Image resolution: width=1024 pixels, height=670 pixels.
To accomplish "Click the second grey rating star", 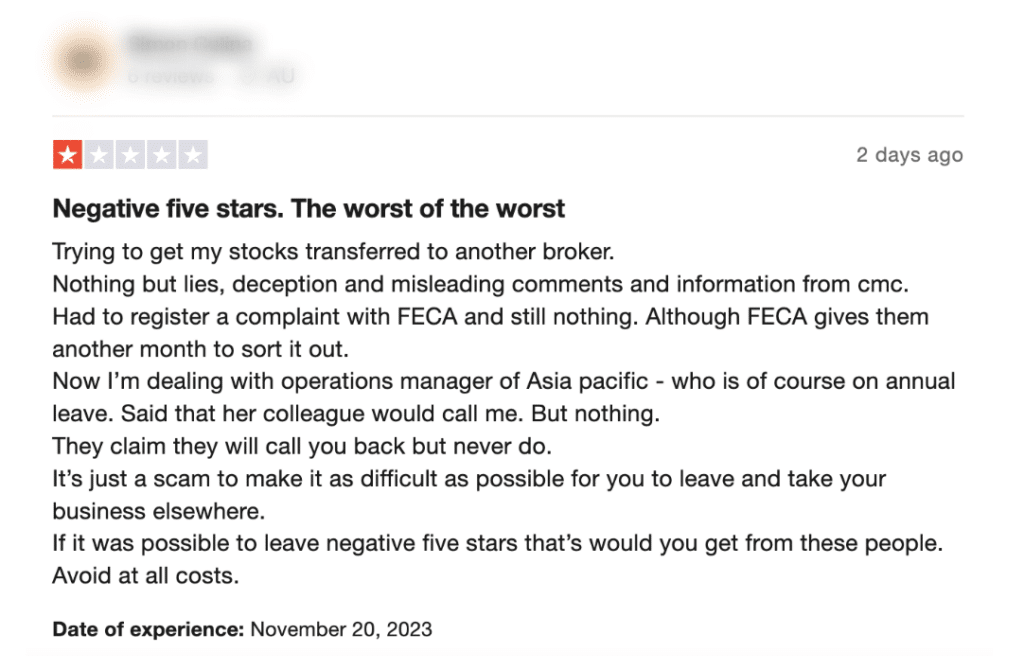I will pyautogui.click(x=99, y=155).
